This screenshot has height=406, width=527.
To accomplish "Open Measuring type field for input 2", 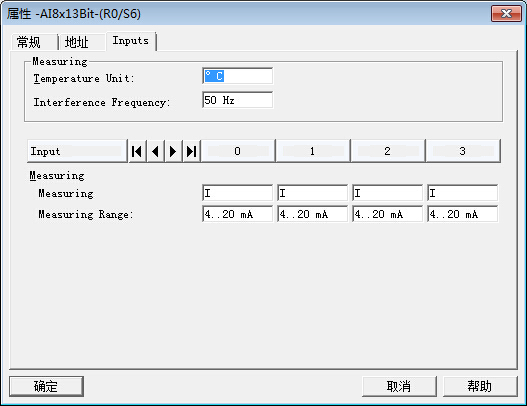I will pyautogui.click(x=388, y=193).
